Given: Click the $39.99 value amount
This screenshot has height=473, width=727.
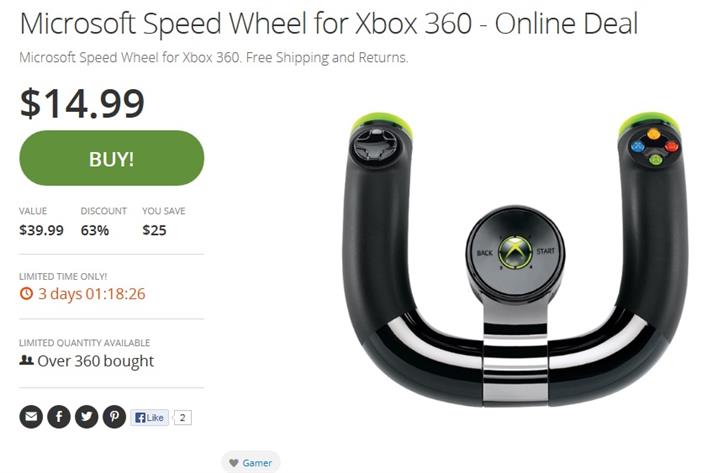Looking at the screenshot, I should 41,230.
